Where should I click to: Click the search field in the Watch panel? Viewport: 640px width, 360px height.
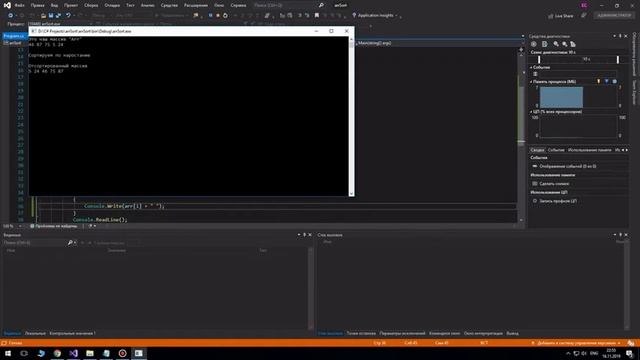35,243
